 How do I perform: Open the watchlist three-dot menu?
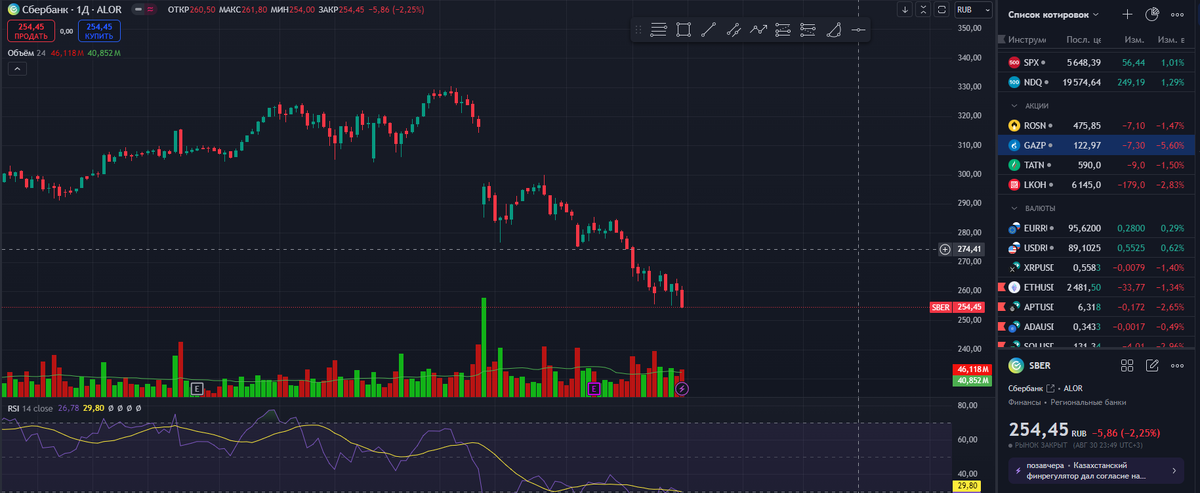coord(1178,14)
